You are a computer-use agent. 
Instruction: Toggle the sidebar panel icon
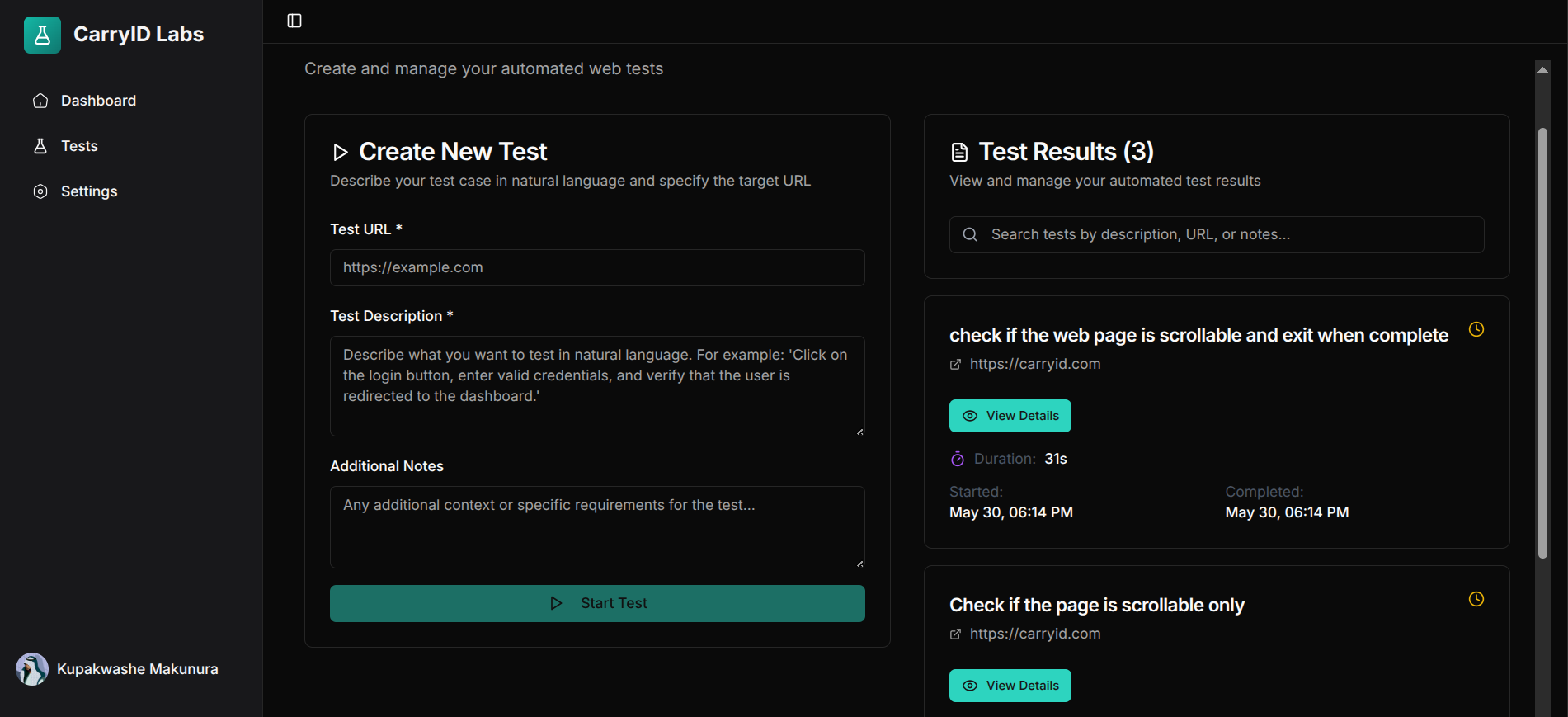pos(294,21)
